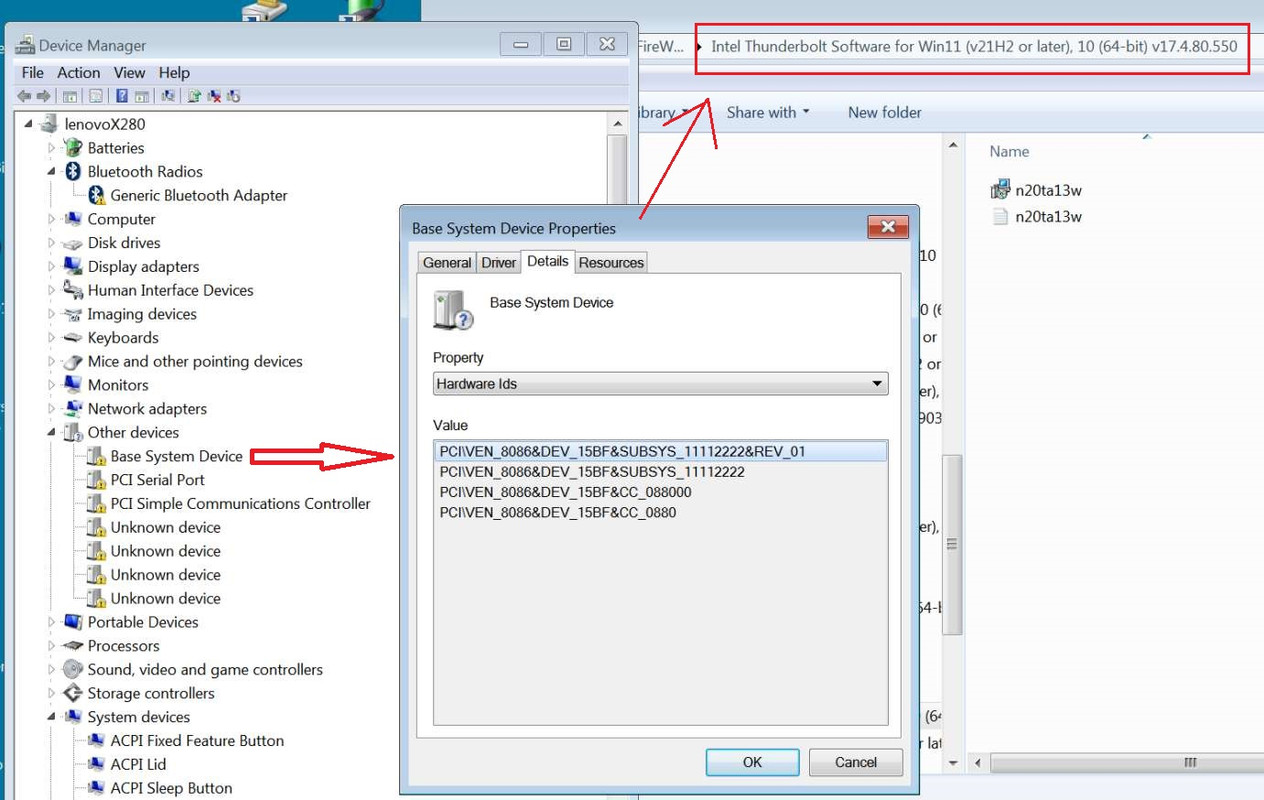Image resolution: width=1264 pixels, height=800 pixels.
Task: Open the Share with dropdown in Explorer
Action: coord(768,112)
